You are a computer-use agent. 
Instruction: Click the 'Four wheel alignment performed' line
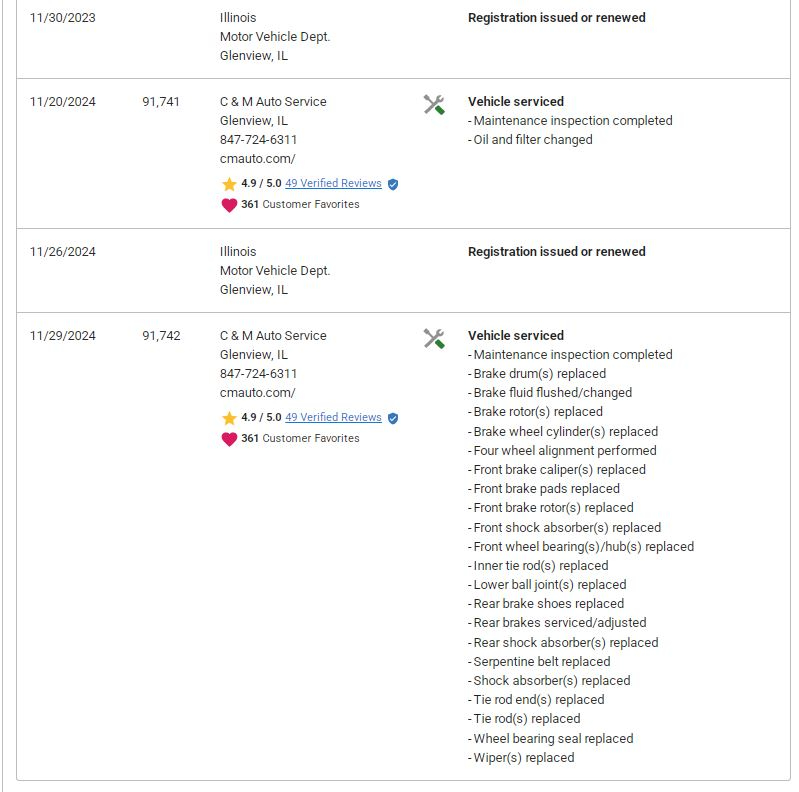point(564,451)
